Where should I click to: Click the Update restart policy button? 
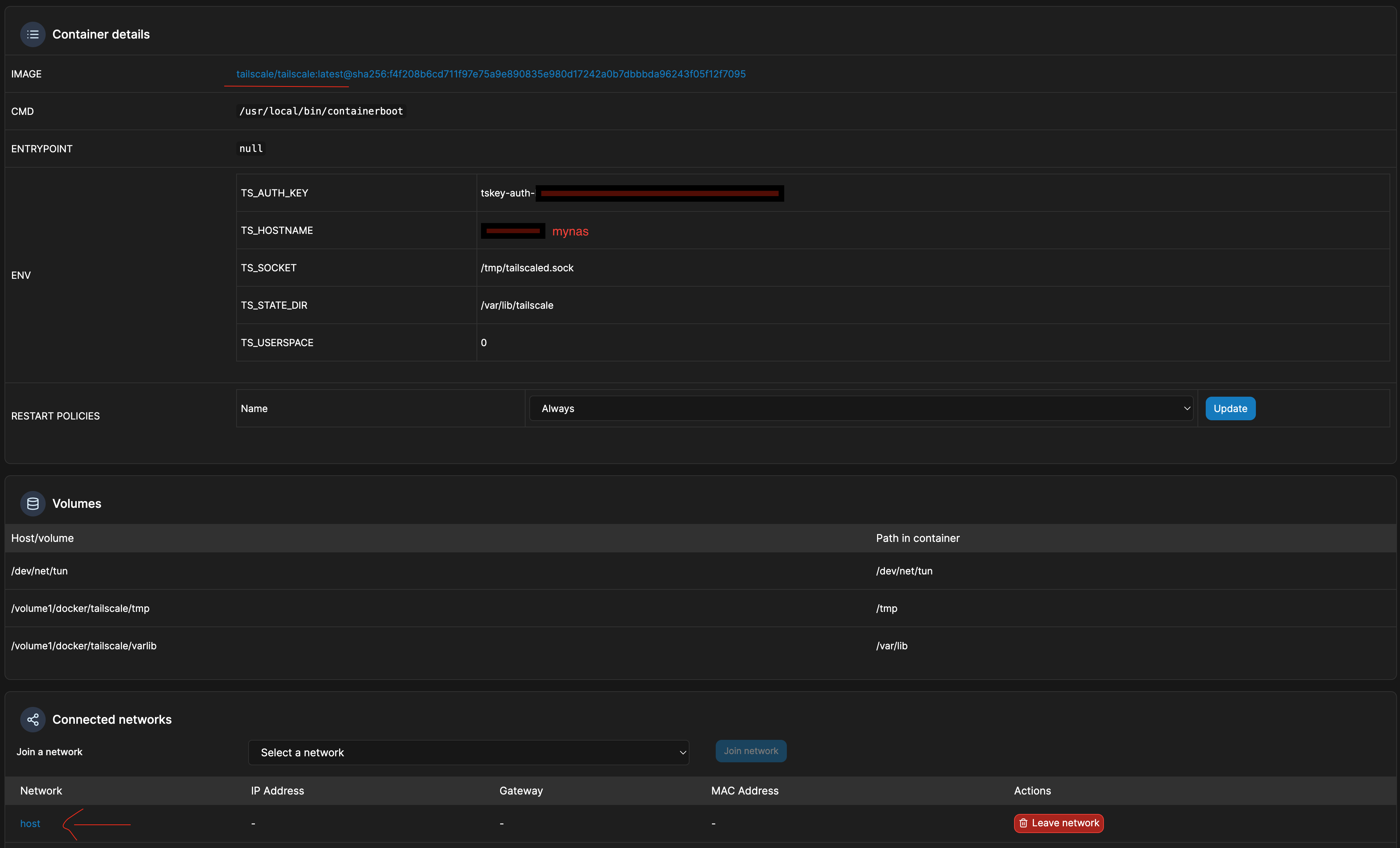point(1230,408)
